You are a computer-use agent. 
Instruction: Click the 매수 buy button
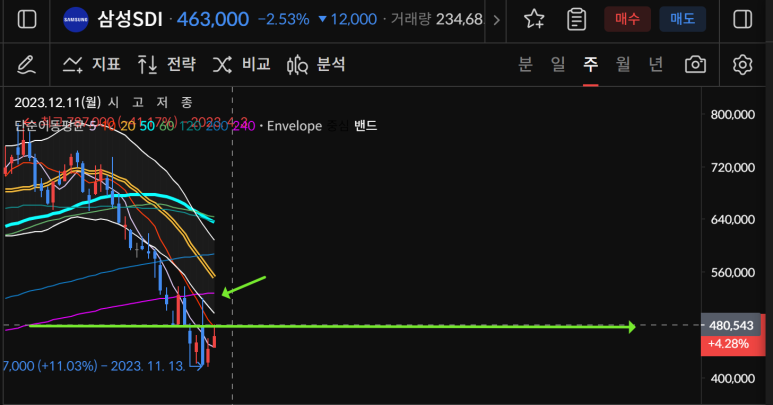tap(628, 19)
